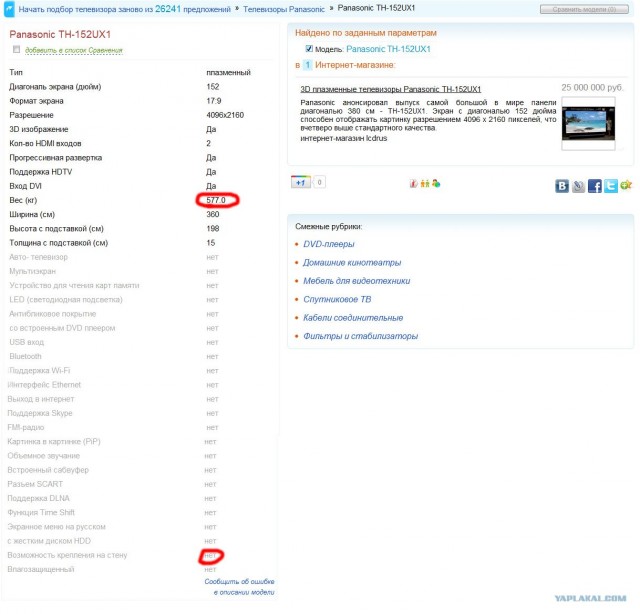Click 'Кол-во HDMI входов' row label
This screenshot has width=640, height=614.
click(45, 143)
